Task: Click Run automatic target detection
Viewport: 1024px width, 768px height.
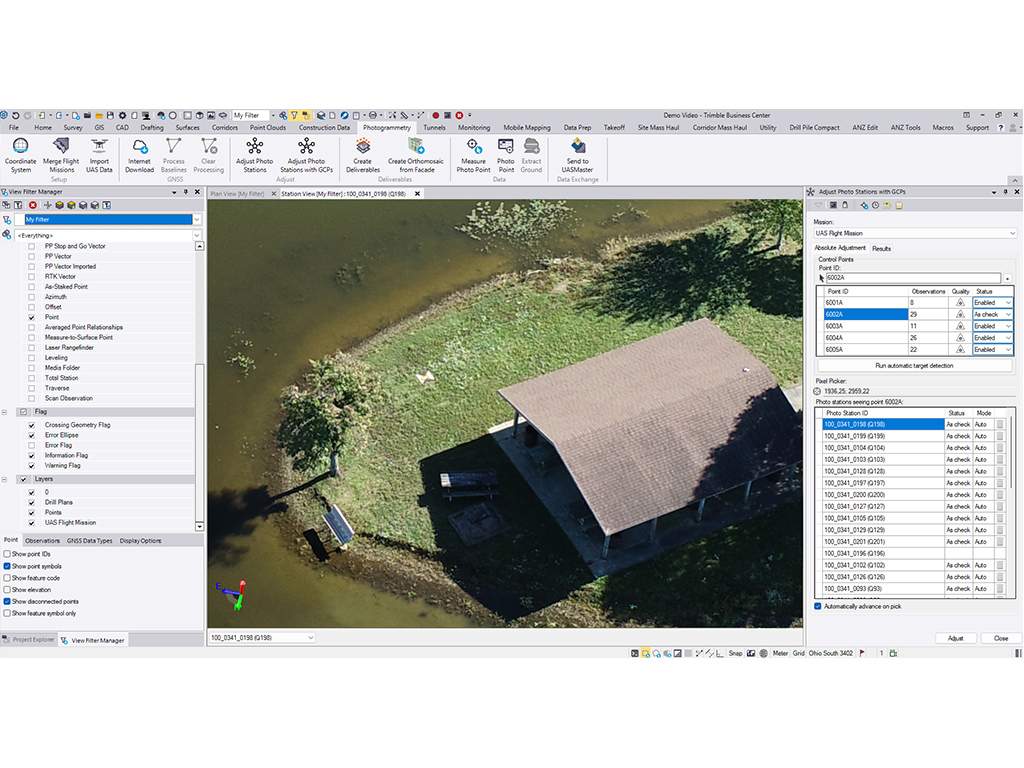Action: (914, 366)
